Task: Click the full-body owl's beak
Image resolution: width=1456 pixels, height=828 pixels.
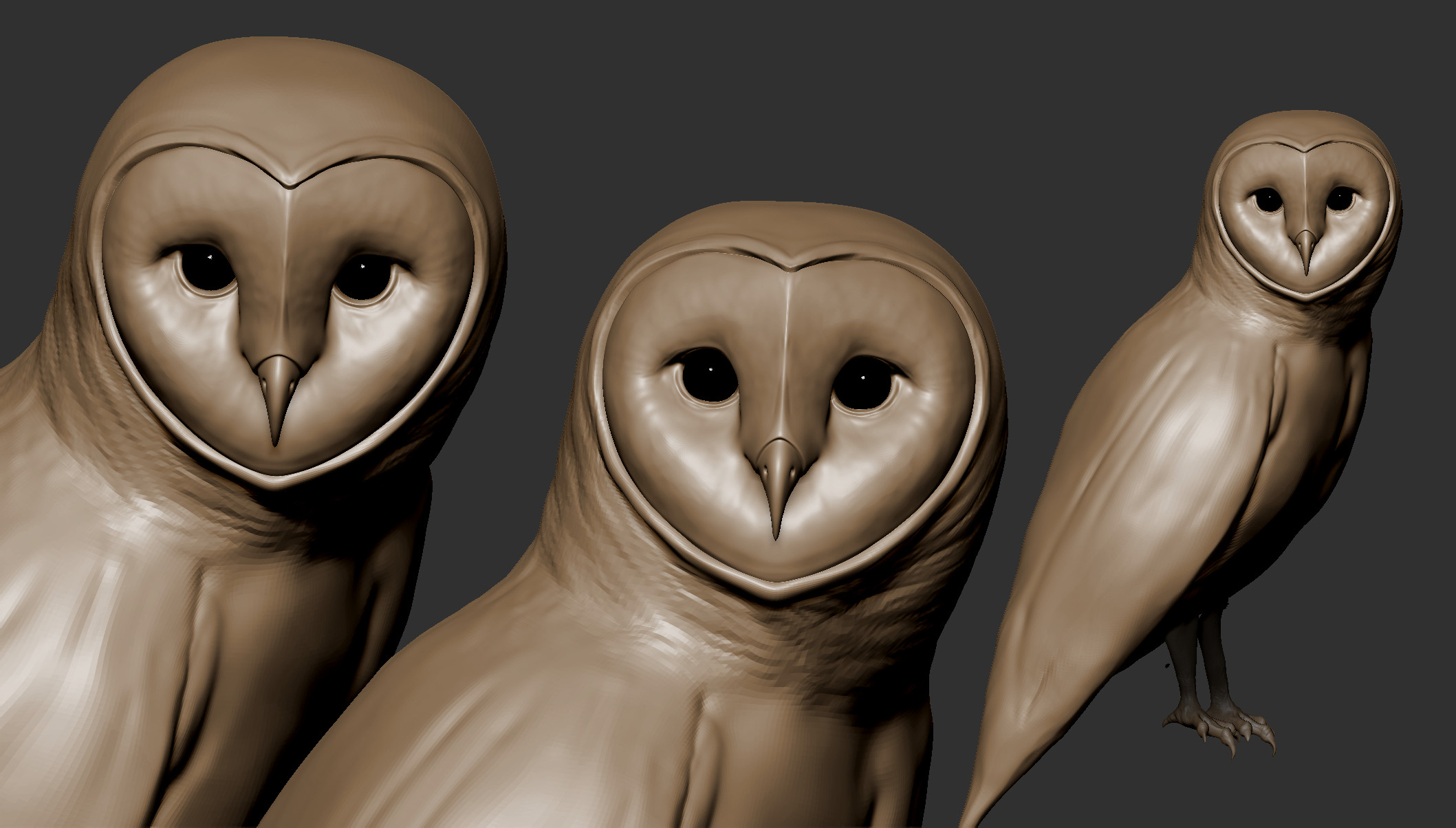Action: pyautogui.click(x=1305, y=251)
